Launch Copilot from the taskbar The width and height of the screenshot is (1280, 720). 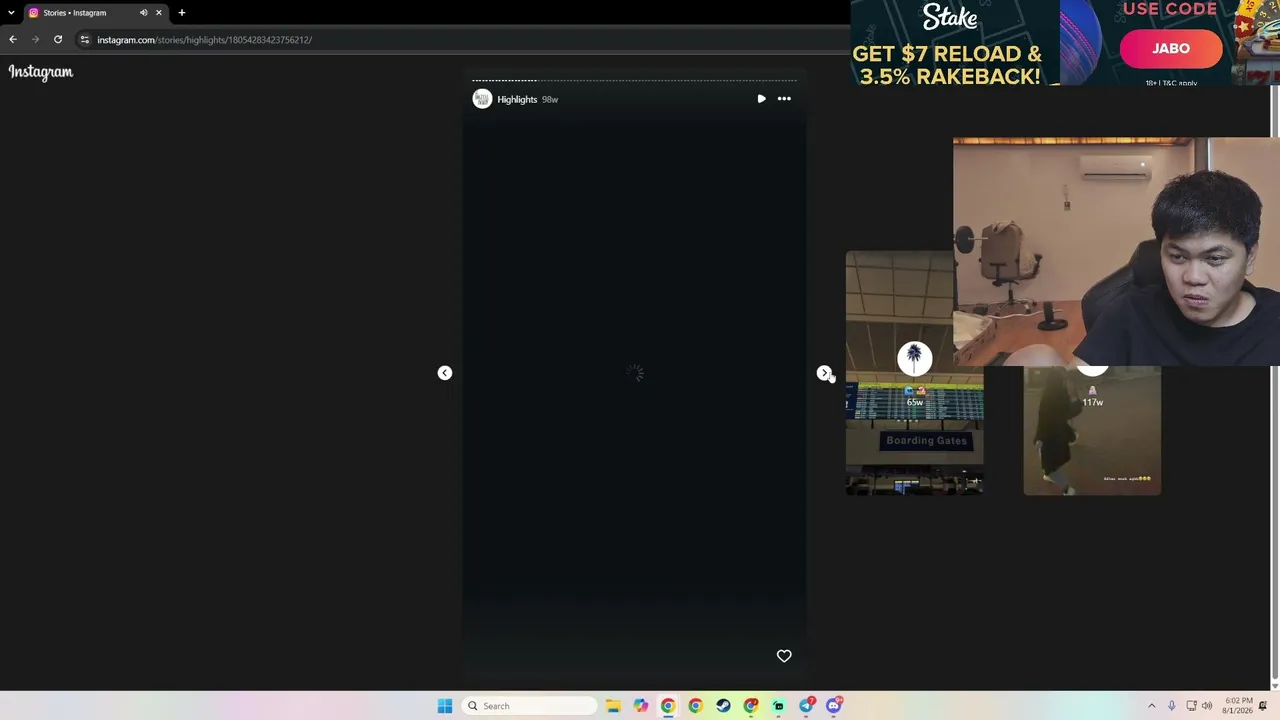641,706
